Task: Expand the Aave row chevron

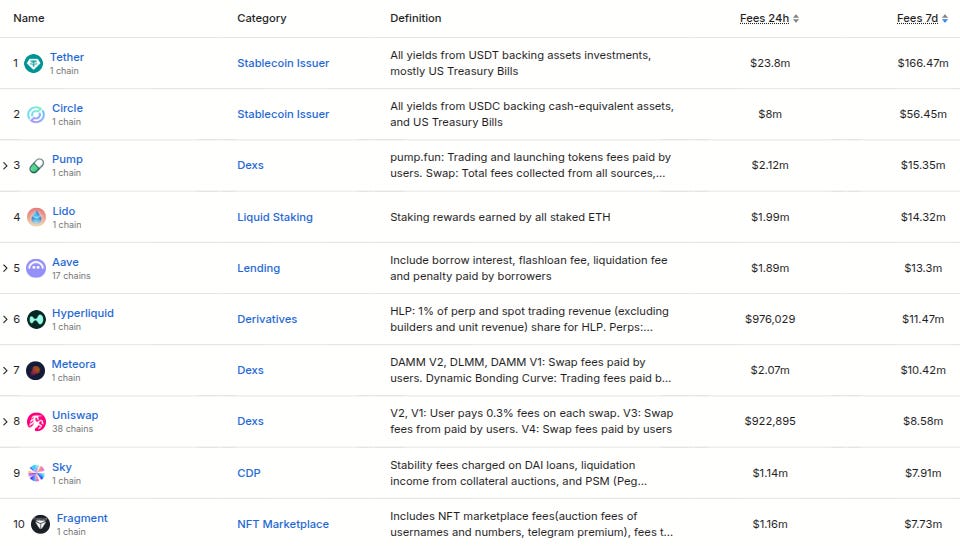Action: (6, 269)
